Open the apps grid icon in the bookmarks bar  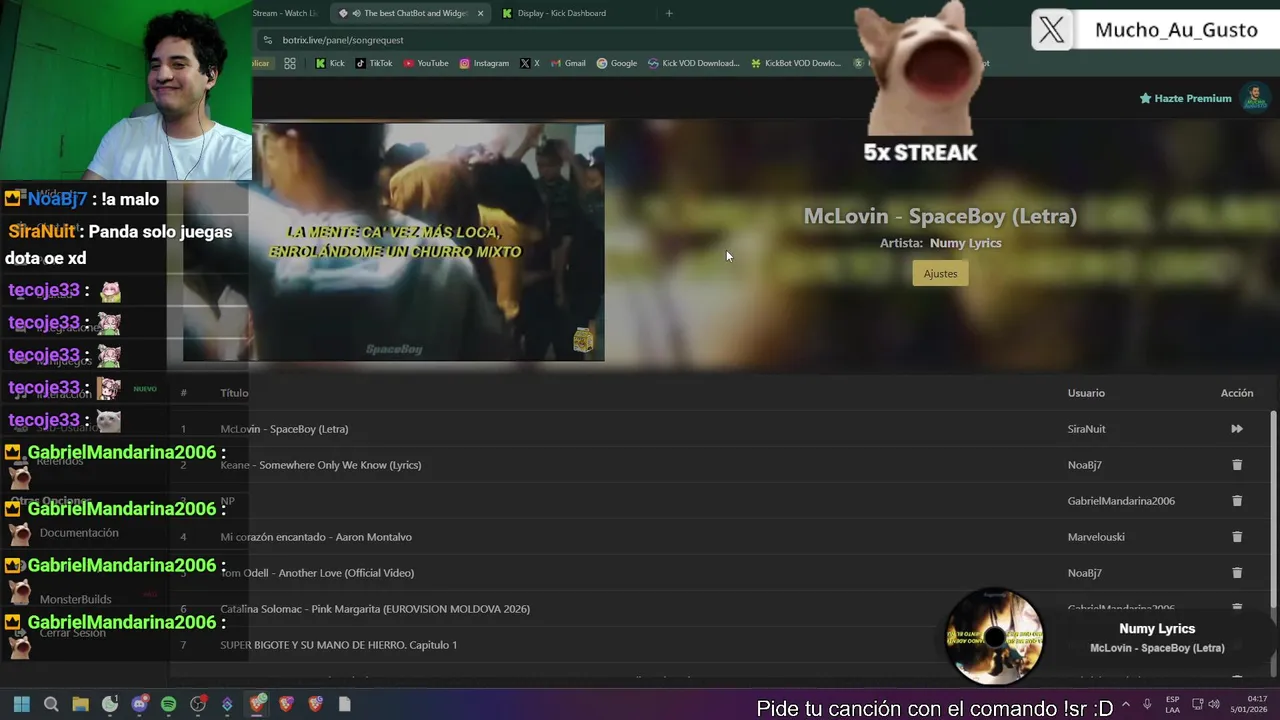[290, 63]
